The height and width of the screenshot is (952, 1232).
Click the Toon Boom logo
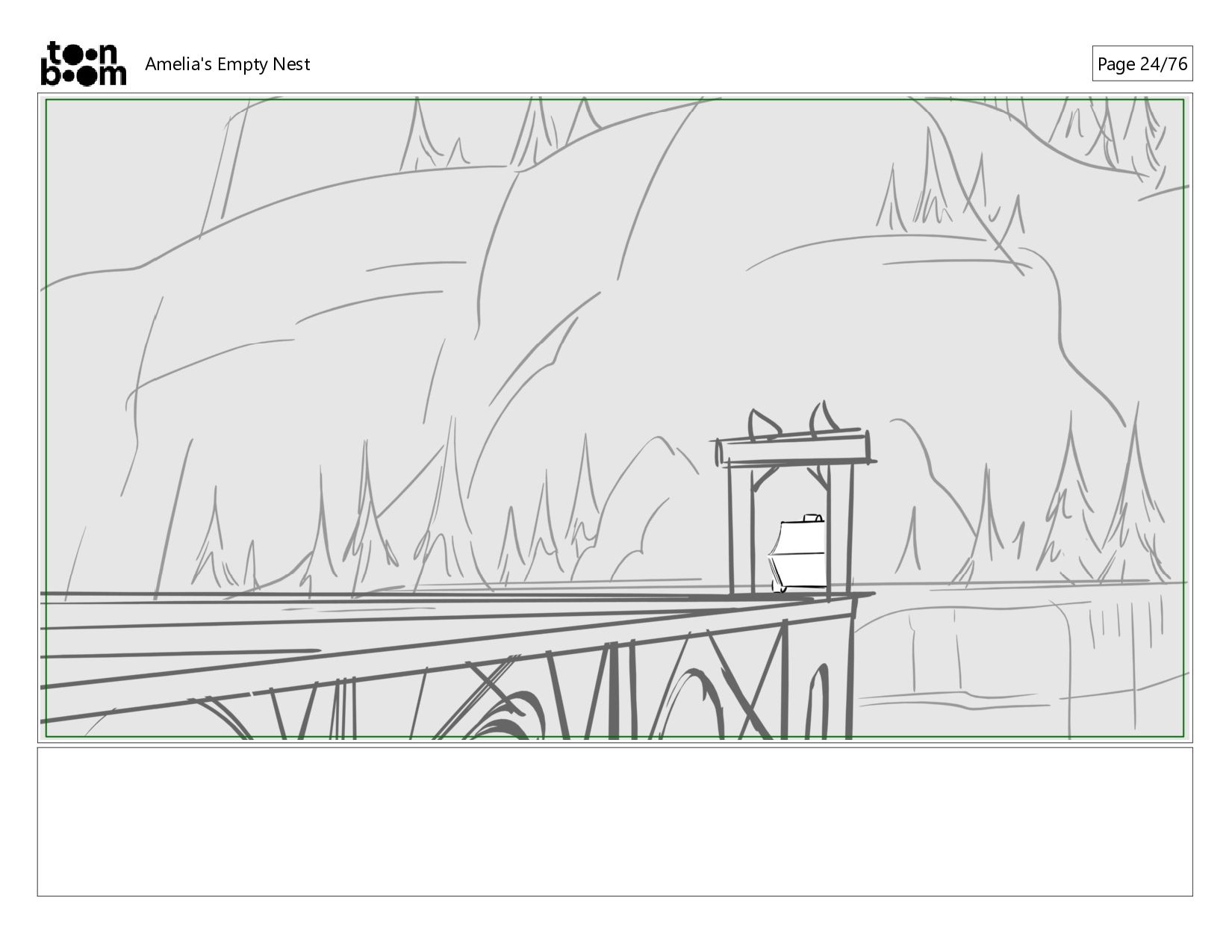coord(83,63)
